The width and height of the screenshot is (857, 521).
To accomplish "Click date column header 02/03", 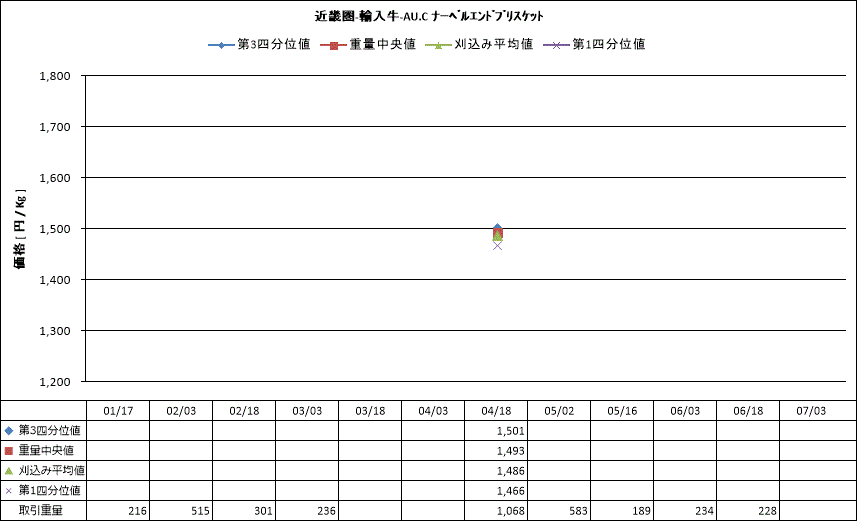I will (181, 411).
